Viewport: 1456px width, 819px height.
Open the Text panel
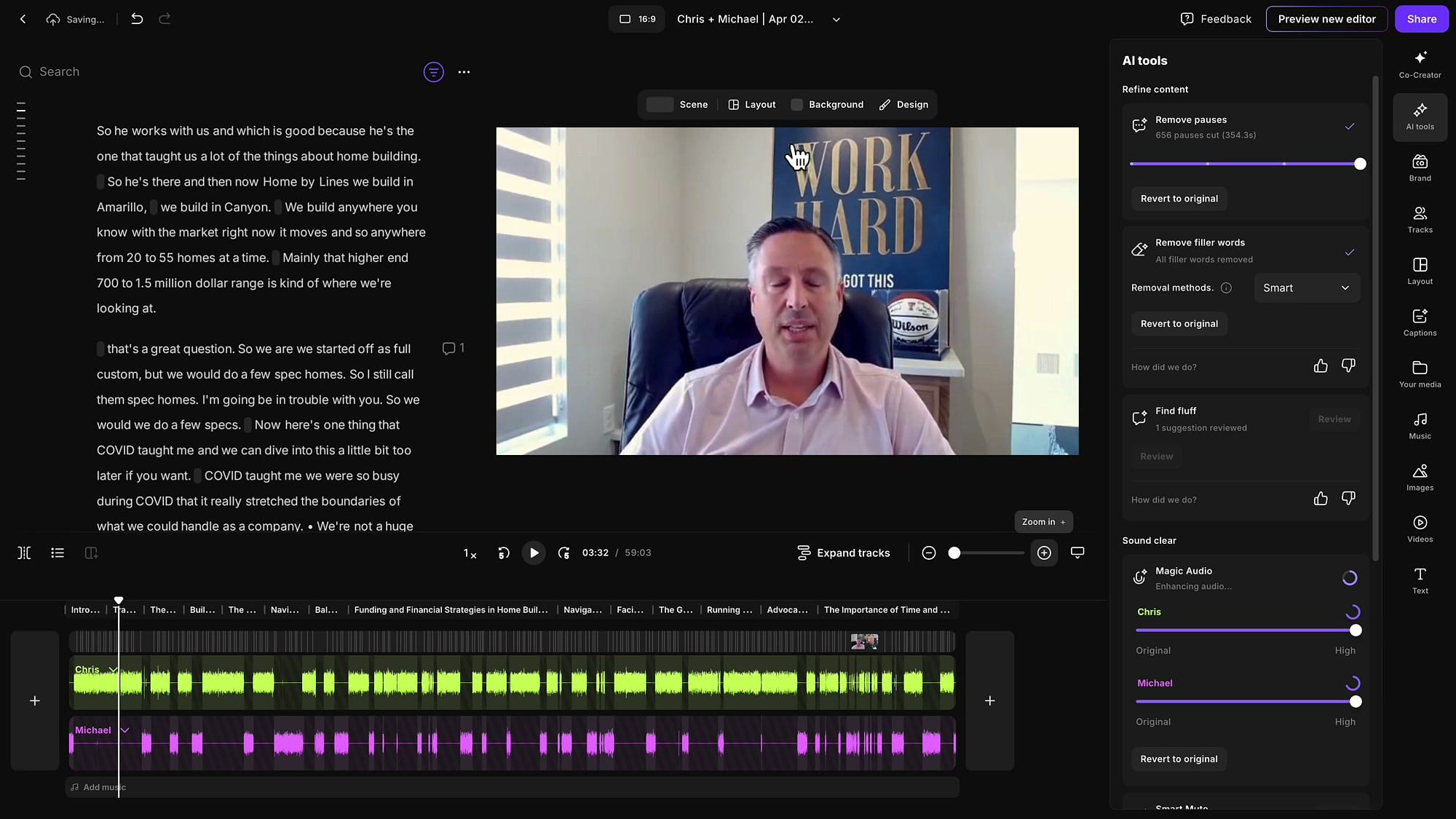pyautogui.click(x=1420, y=579)
